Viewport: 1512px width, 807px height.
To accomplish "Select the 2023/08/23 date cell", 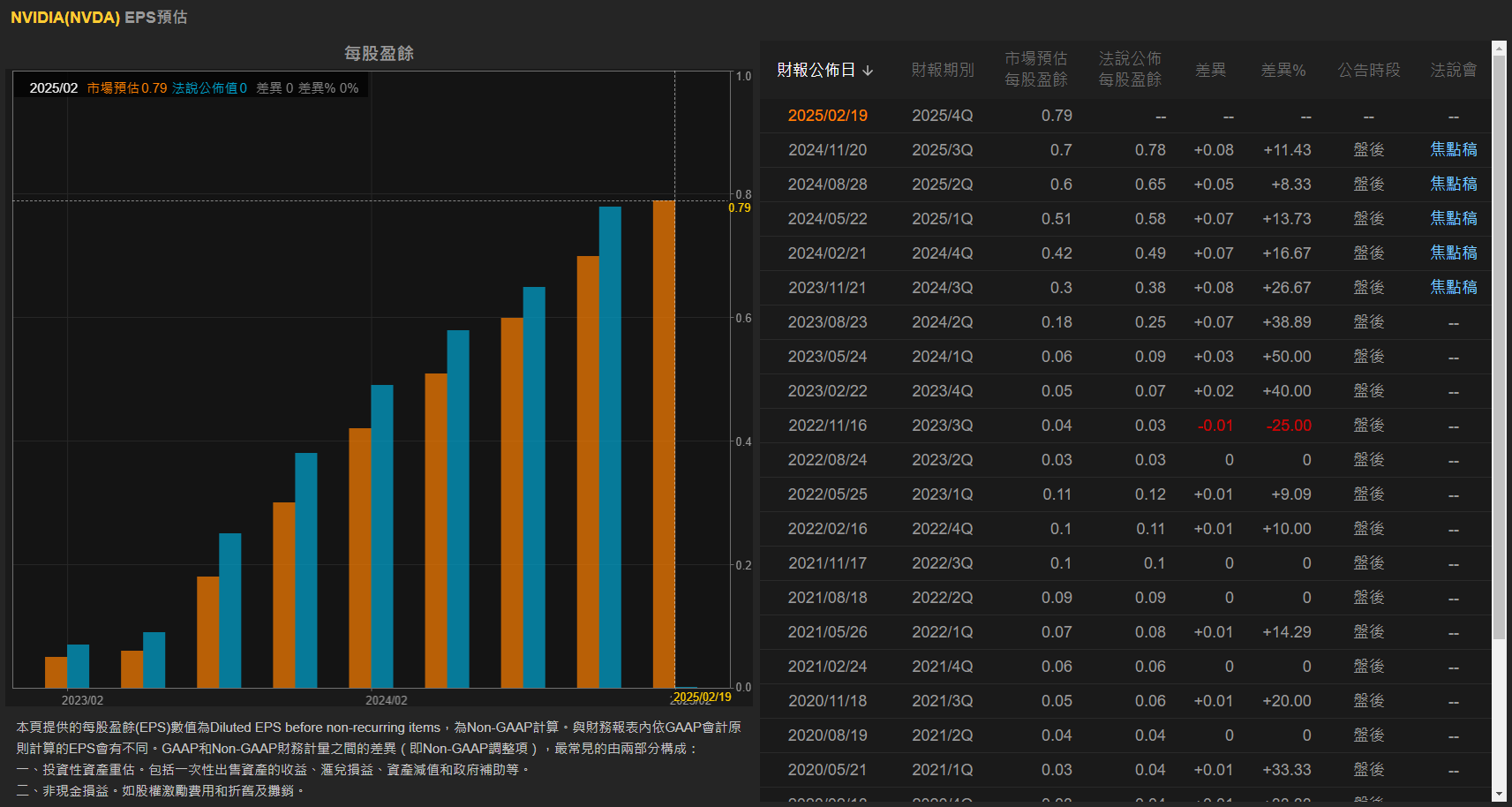I will point(827,322).
